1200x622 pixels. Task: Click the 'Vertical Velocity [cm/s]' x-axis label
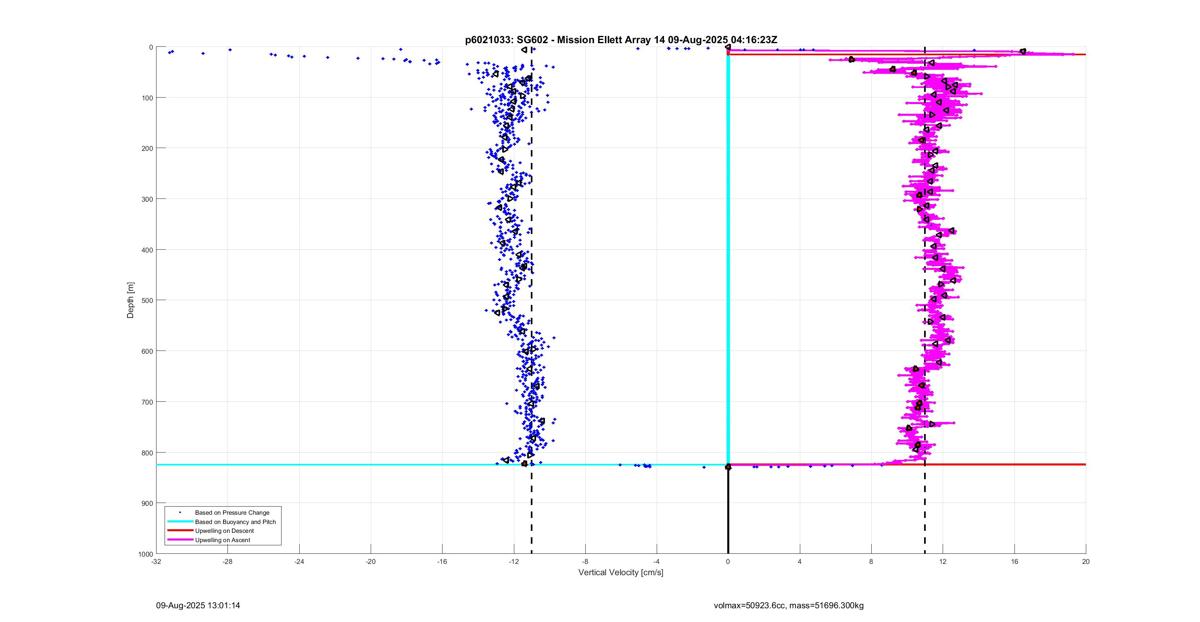[621, 573]
